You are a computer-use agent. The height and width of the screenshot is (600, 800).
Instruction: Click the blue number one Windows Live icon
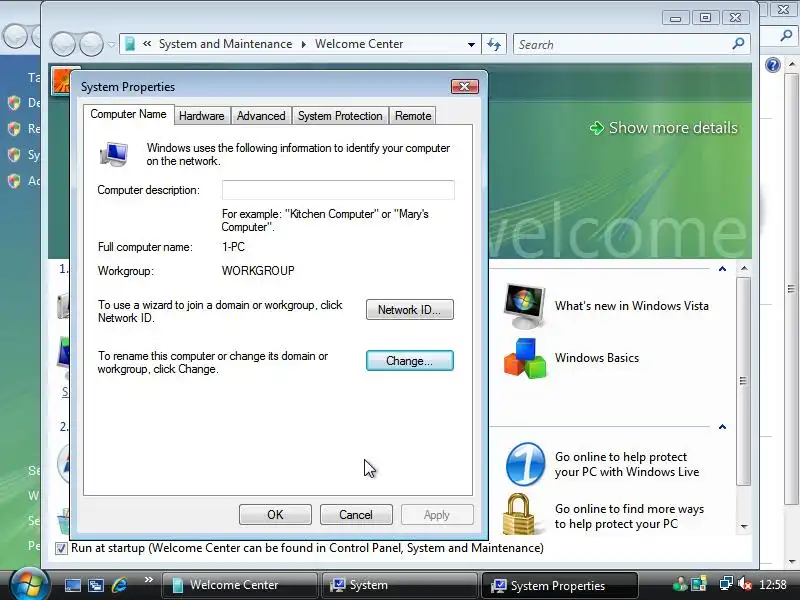tap(526, 464)
